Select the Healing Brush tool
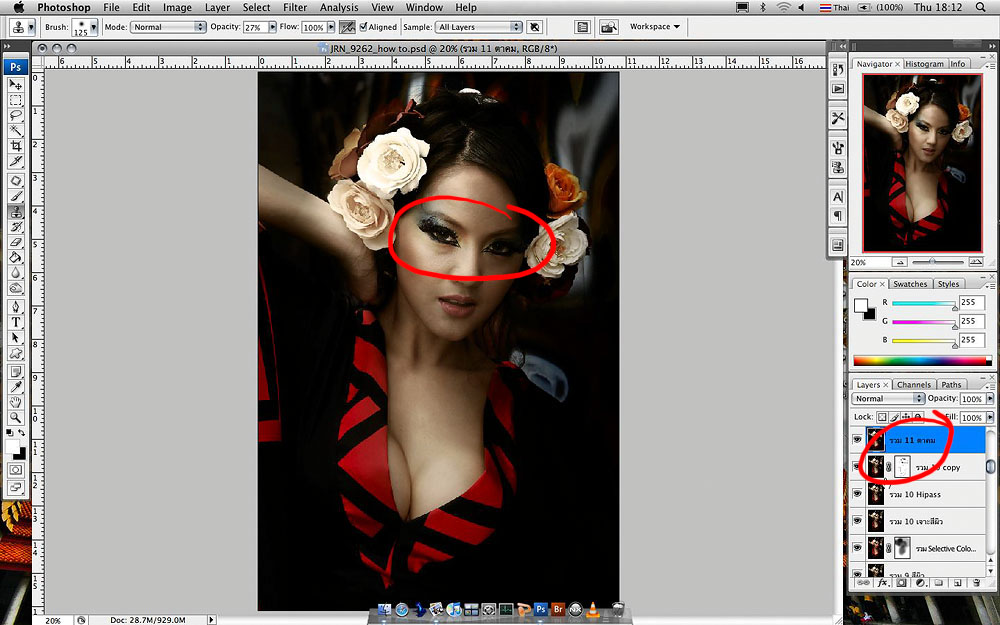Viewport: 1000px width, 625px height. click(x=15, y=181)
